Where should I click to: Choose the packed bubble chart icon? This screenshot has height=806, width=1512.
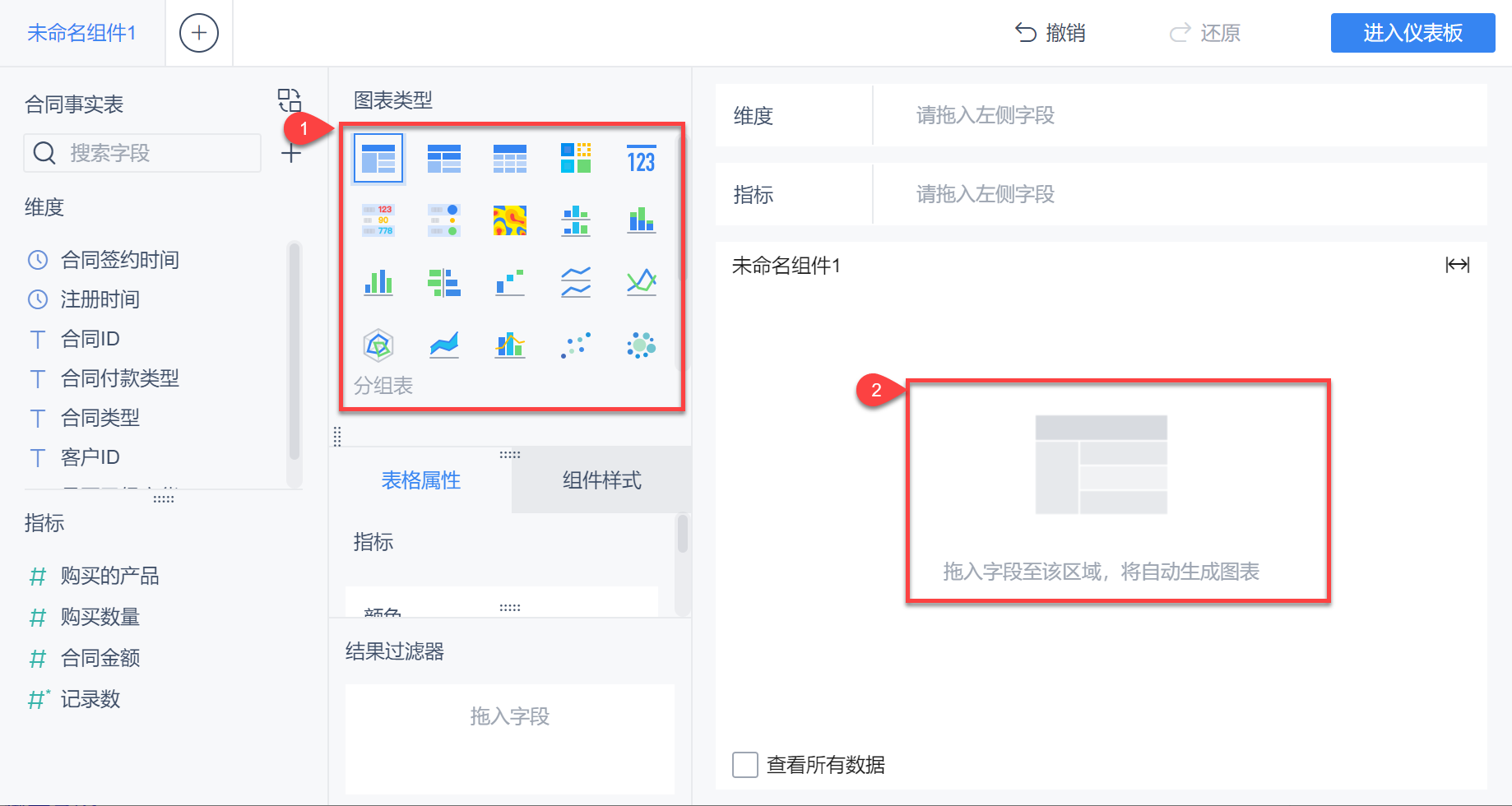pyautogui.click(x=642, y=345)
